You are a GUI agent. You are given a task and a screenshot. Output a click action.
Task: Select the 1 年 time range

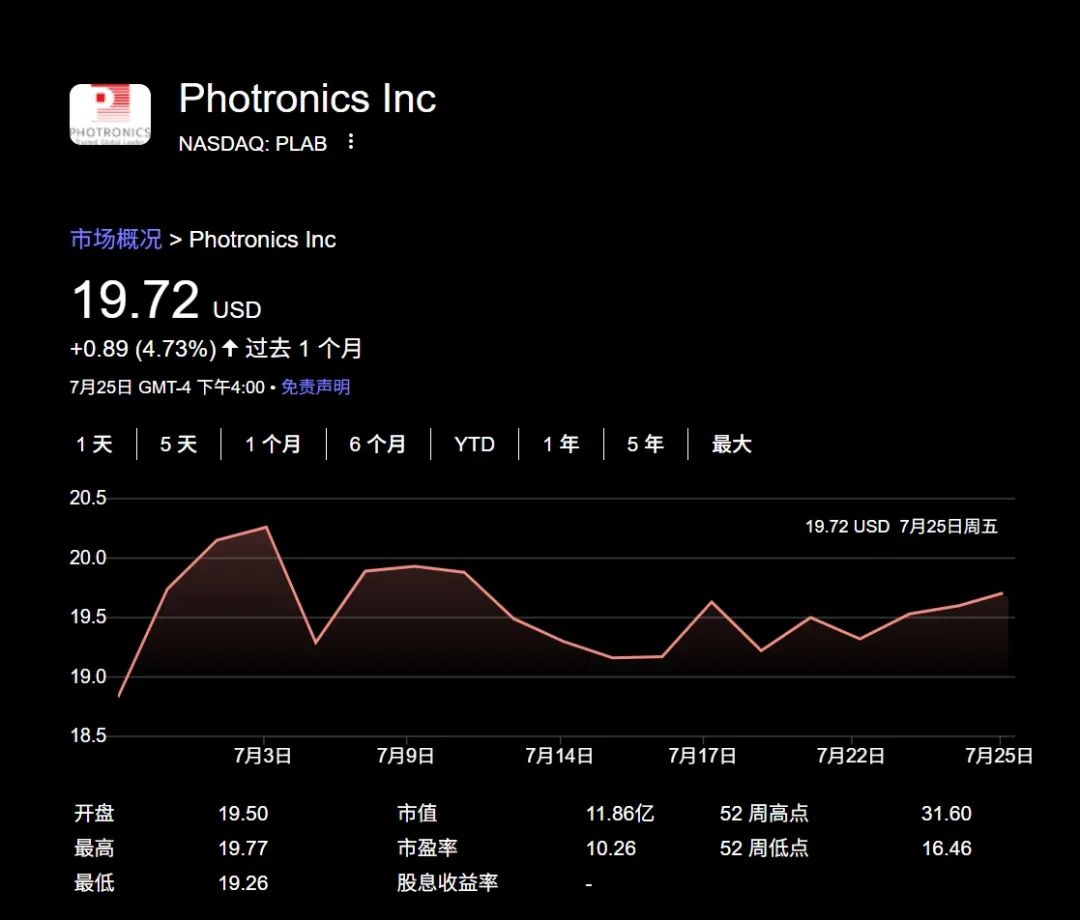(x=561, y=444)
